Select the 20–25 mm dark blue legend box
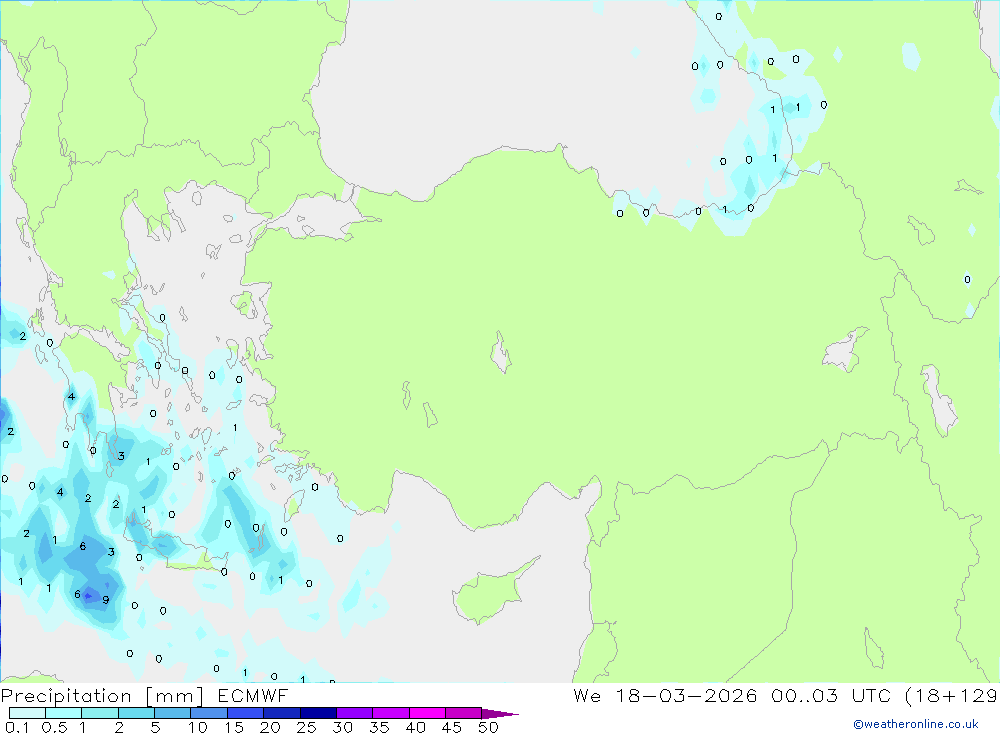Viewport: 1000px width, 733px height. [282, 713]
